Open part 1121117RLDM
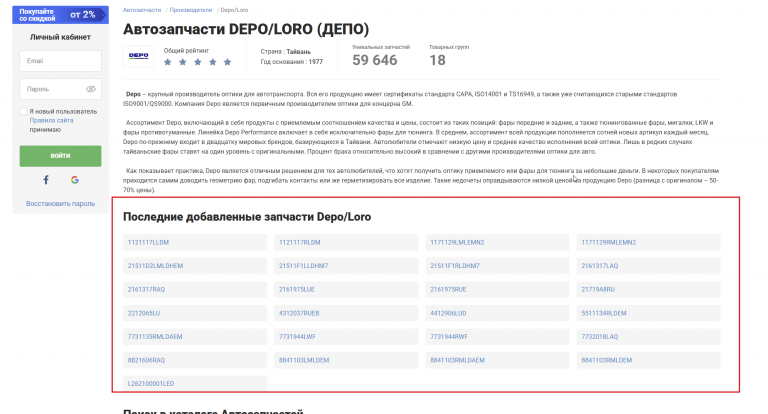The height and width of the screenshot is (414, 768). point(346,243)
